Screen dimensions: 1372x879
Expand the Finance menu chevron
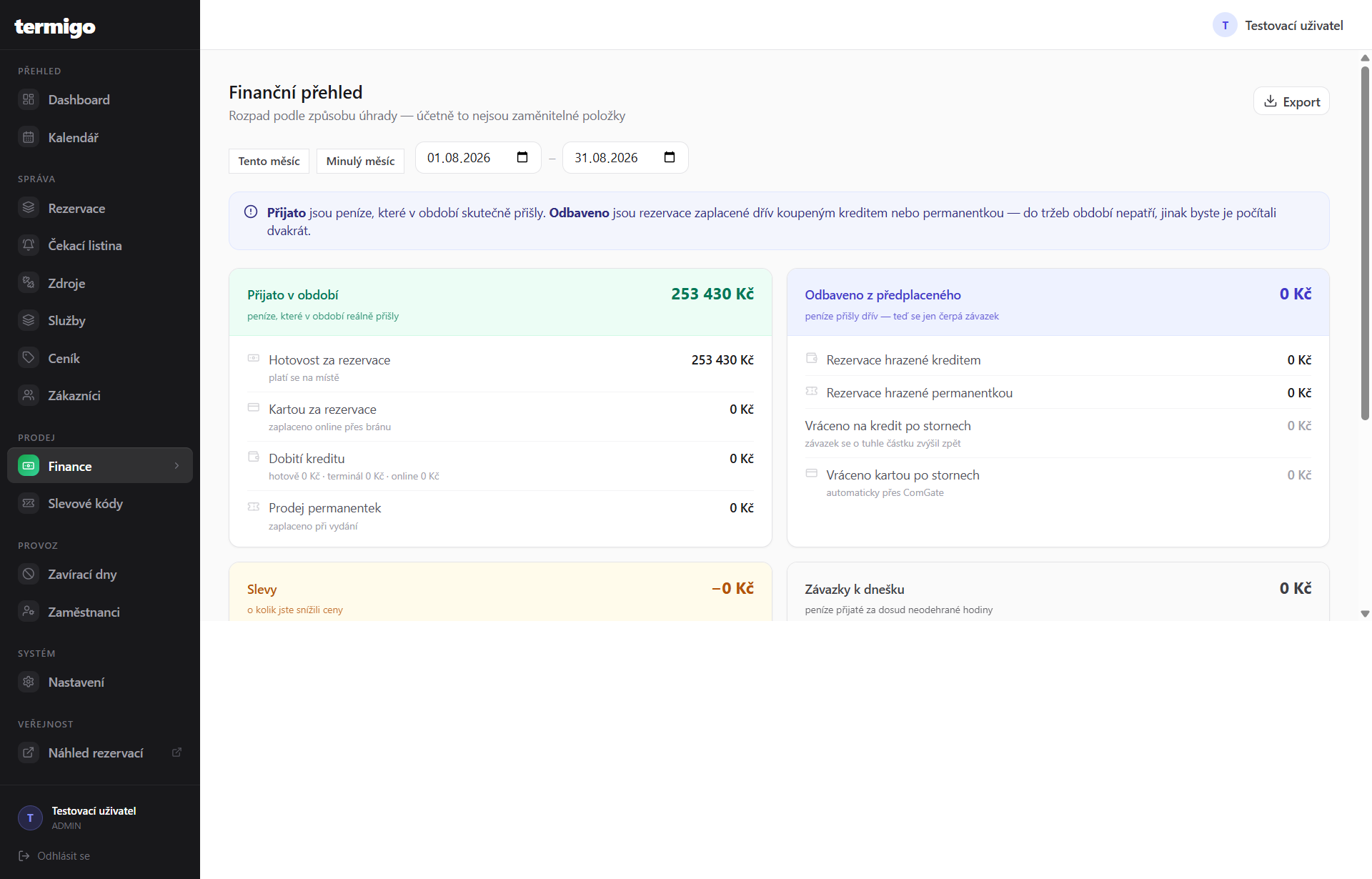click(x=177, y=466)
